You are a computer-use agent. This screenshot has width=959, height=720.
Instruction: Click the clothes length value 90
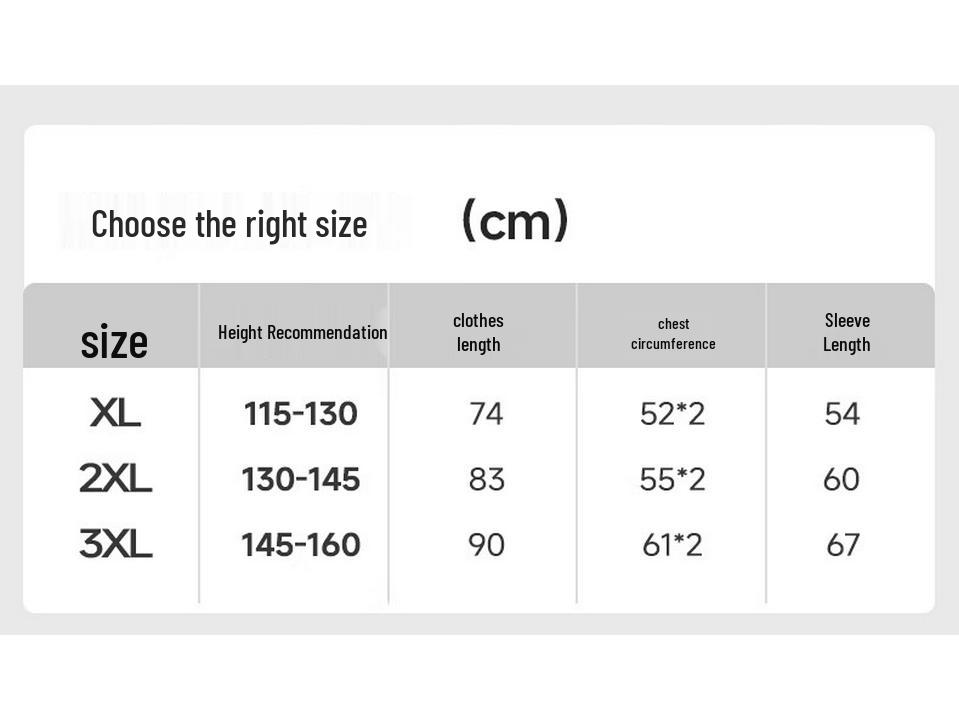tap(486, 544)
